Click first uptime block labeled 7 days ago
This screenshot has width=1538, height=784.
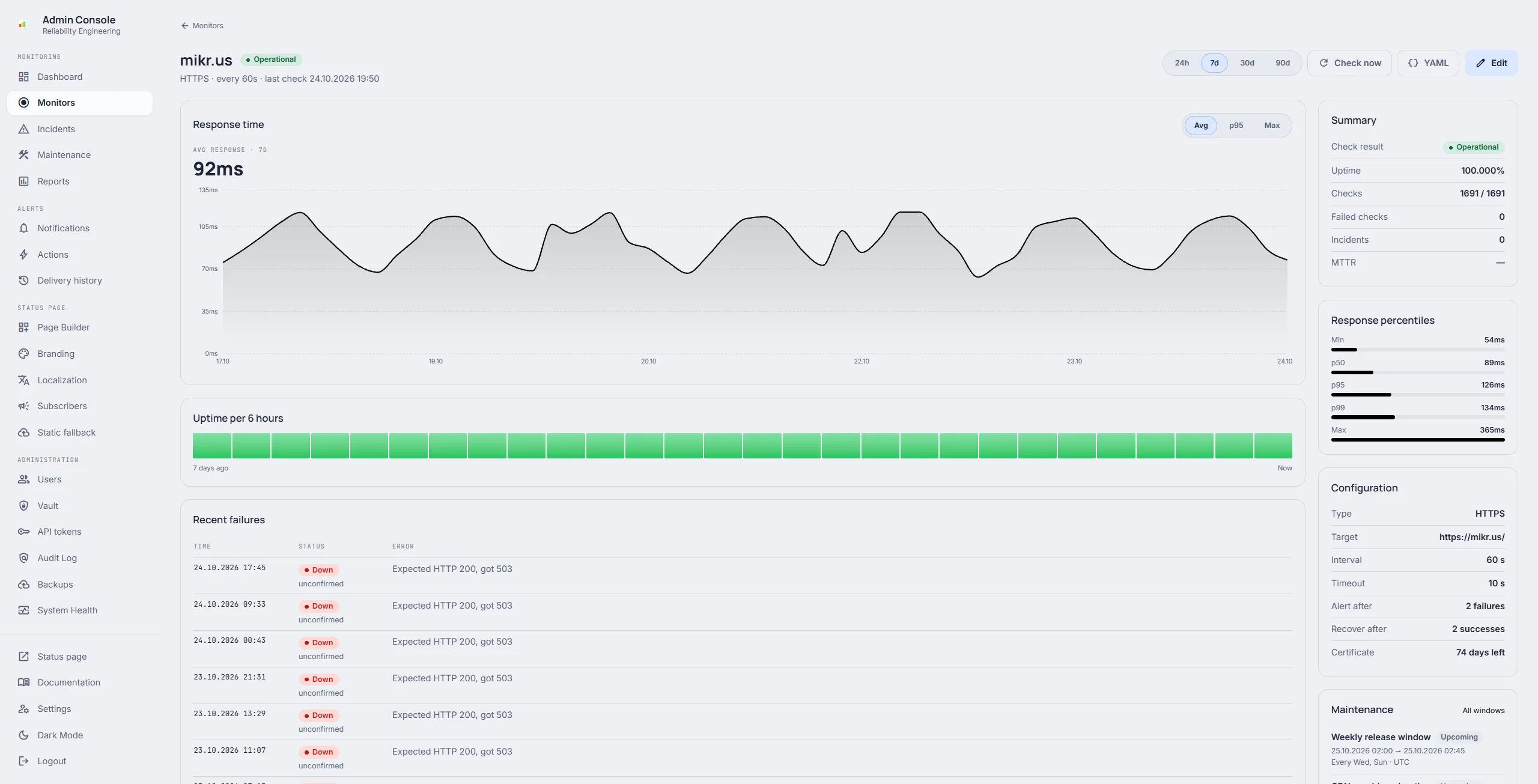(x=212, y=446)
